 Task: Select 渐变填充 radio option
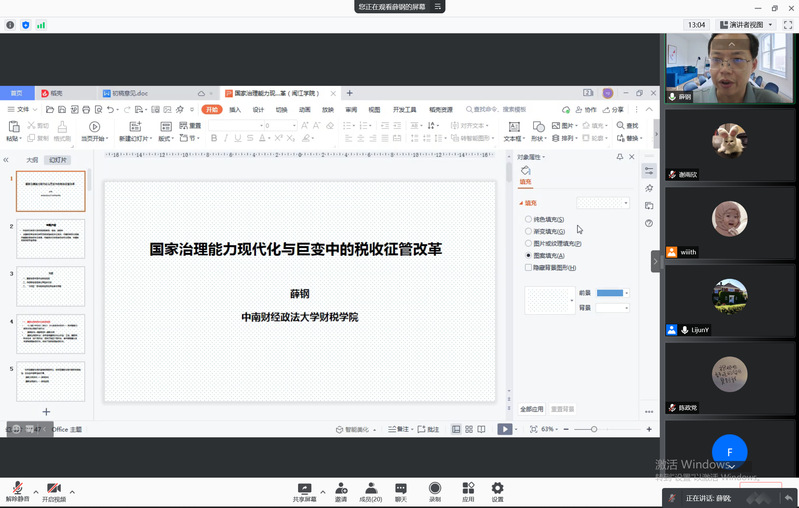tap(529, 231)
